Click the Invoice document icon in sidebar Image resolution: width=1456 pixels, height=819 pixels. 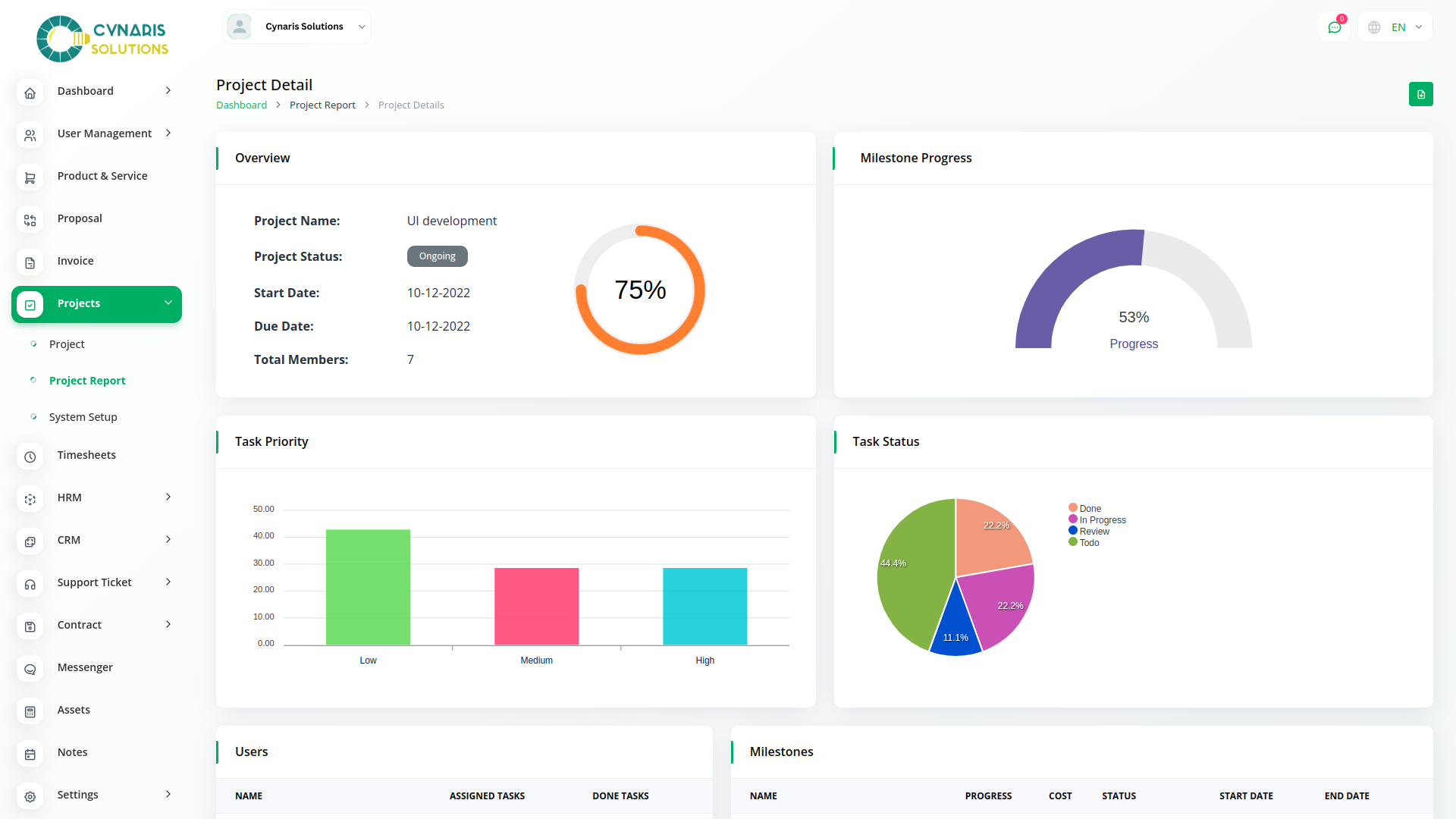point(30,262)
